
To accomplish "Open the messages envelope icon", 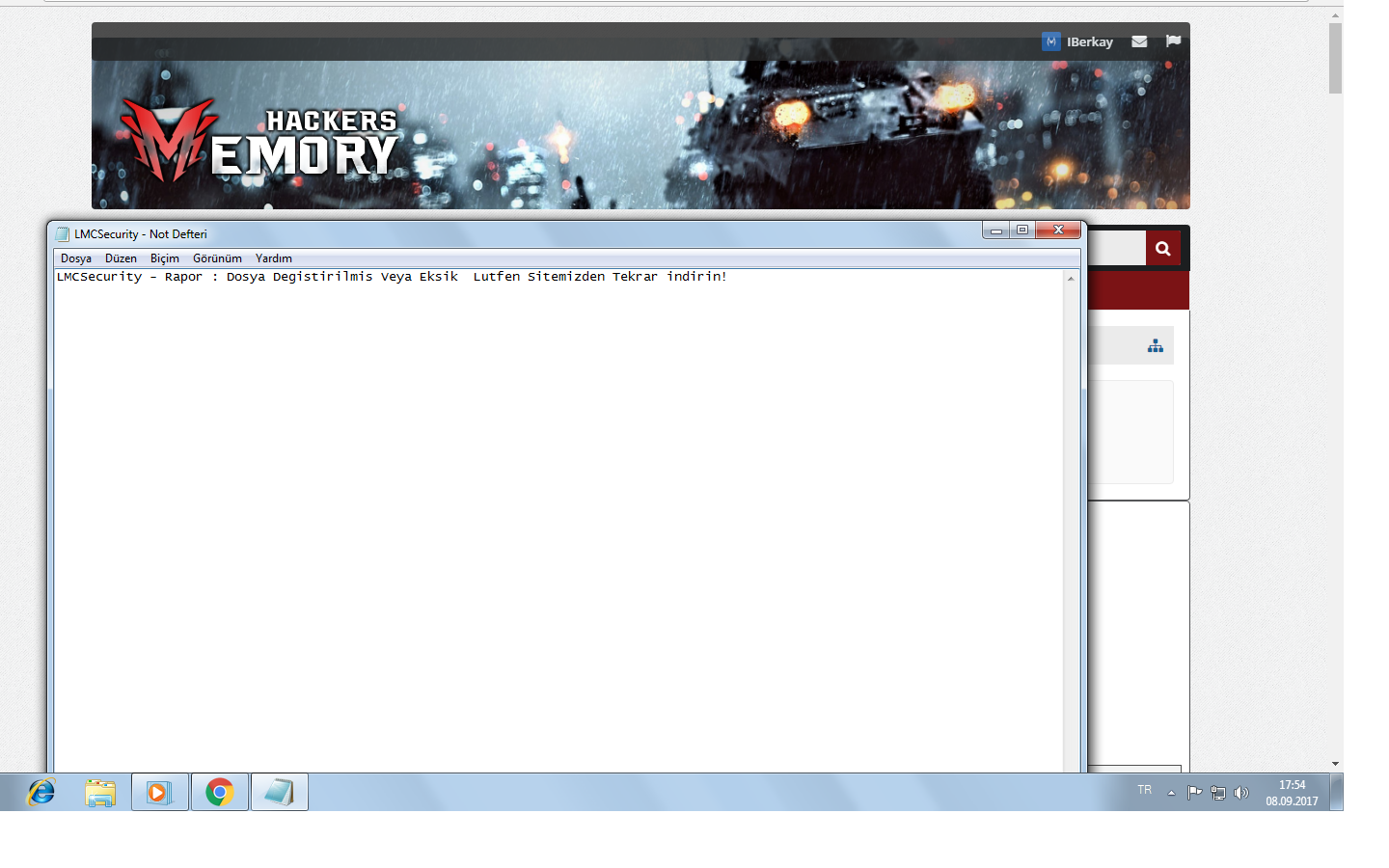I will click(1139, 41).
